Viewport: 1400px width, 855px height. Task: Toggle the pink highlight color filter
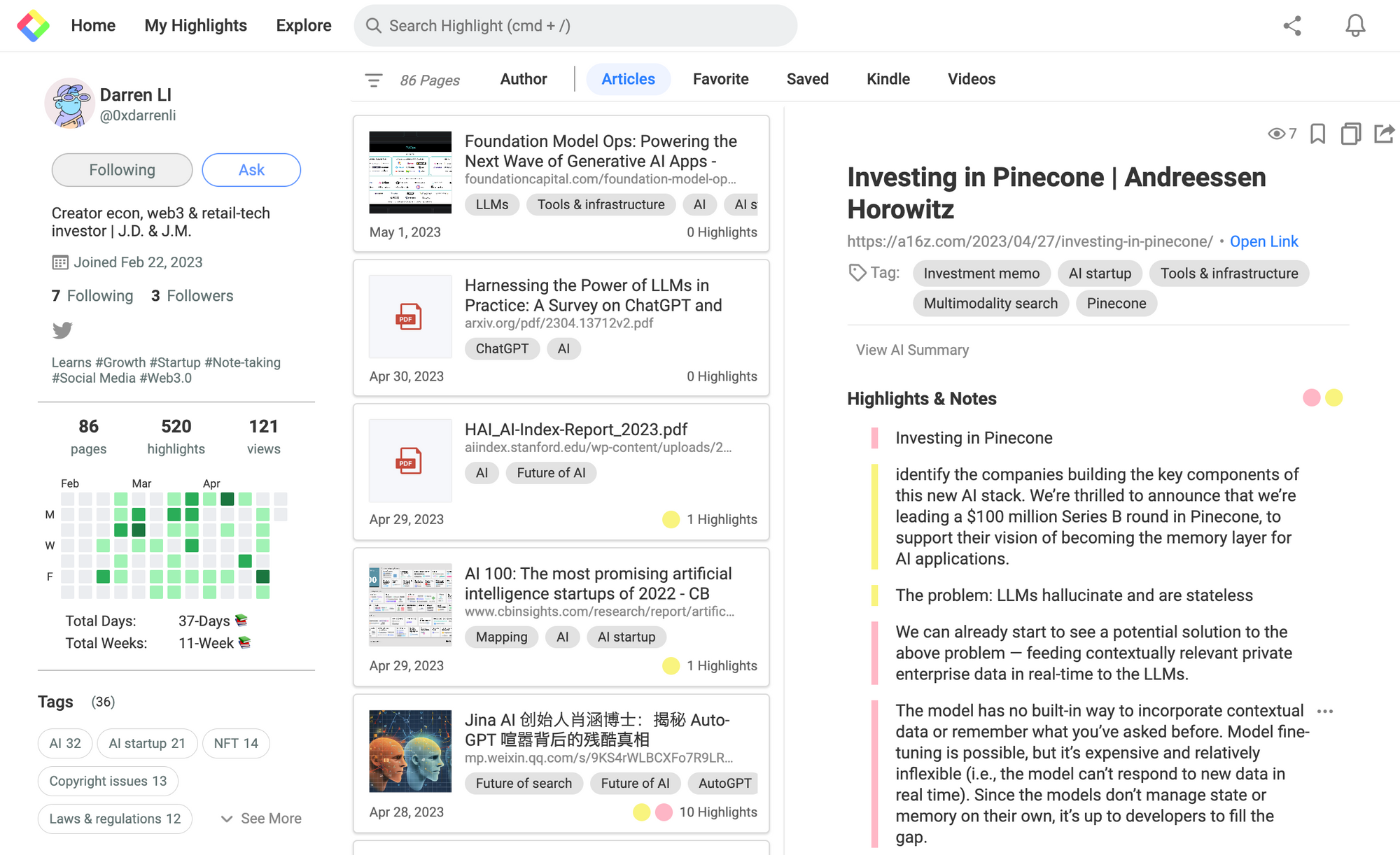pos(1311,398)
